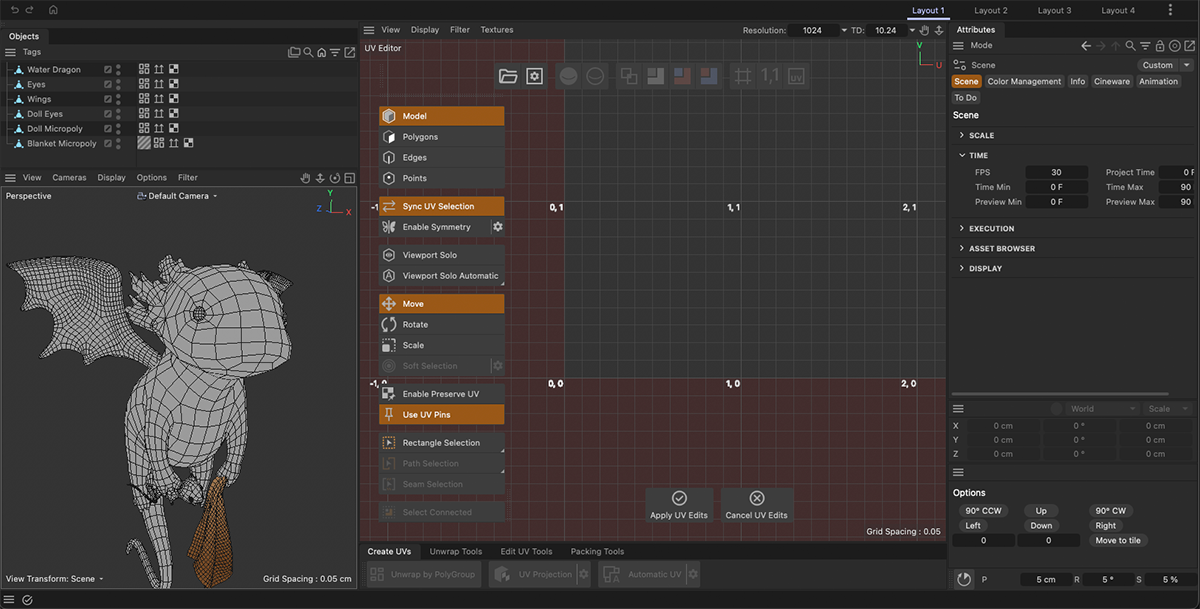1200x609 pixels.
Task: Click the viewport pan hand icon
Action: pos(306,178)
